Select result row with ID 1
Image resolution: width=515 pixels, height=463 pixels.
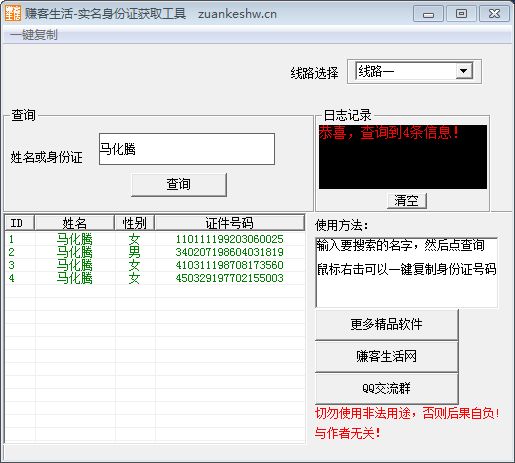pyautogui.click(x=155, y=239)
